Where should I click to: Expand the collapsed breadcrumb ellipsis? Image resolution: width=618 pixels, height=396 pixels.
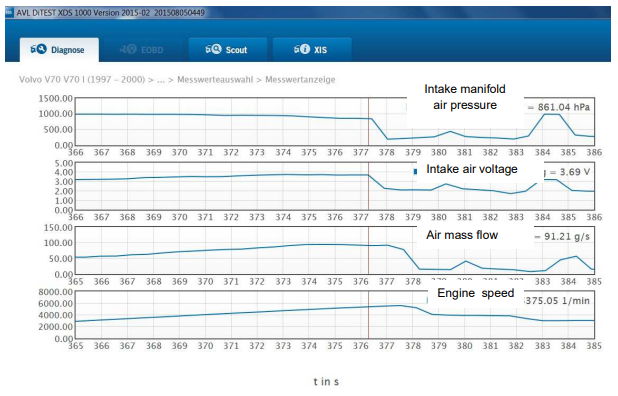coord(161,80)
